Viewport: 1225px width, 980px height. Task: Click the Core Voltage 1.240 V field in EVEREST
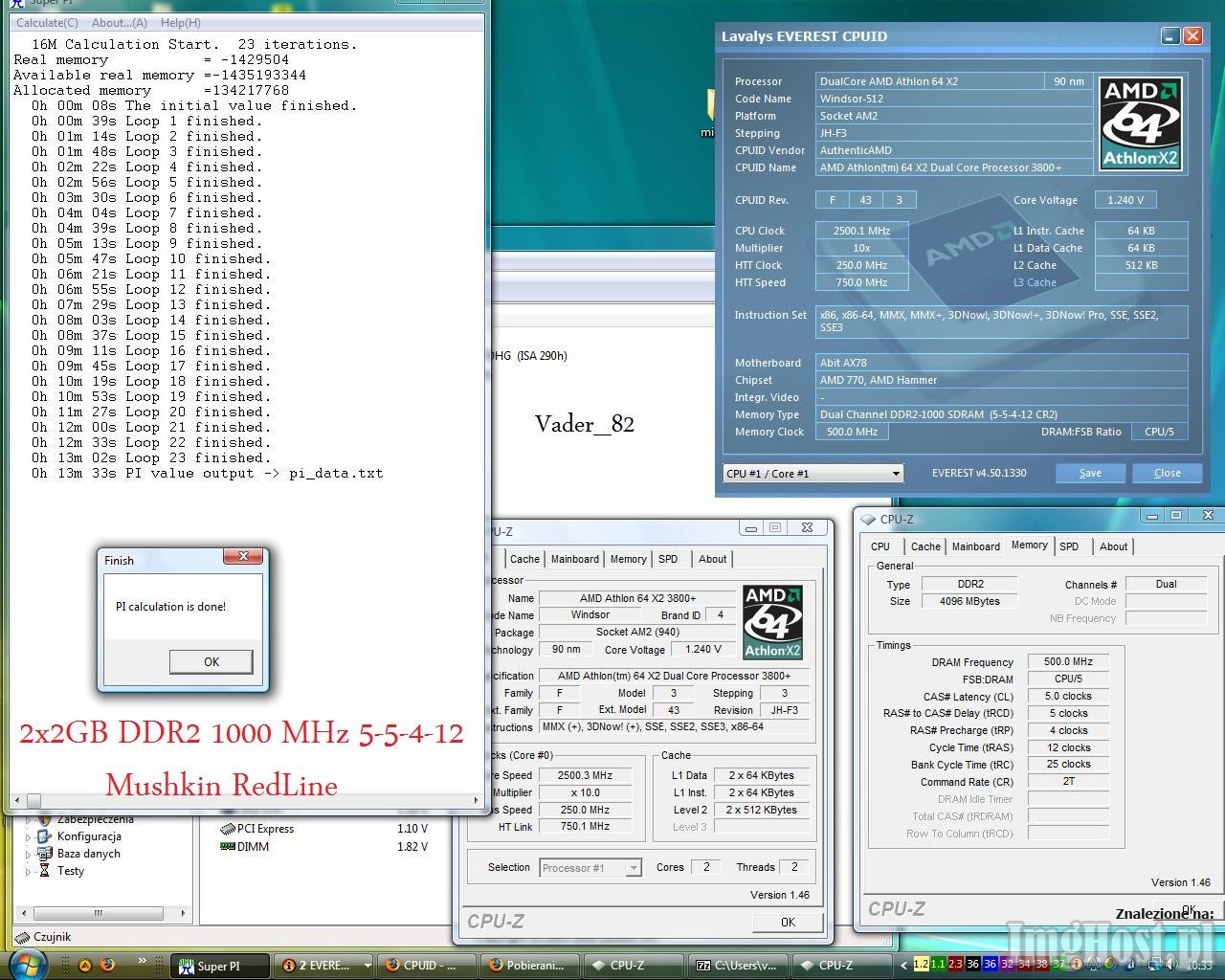click(1125, 200)
